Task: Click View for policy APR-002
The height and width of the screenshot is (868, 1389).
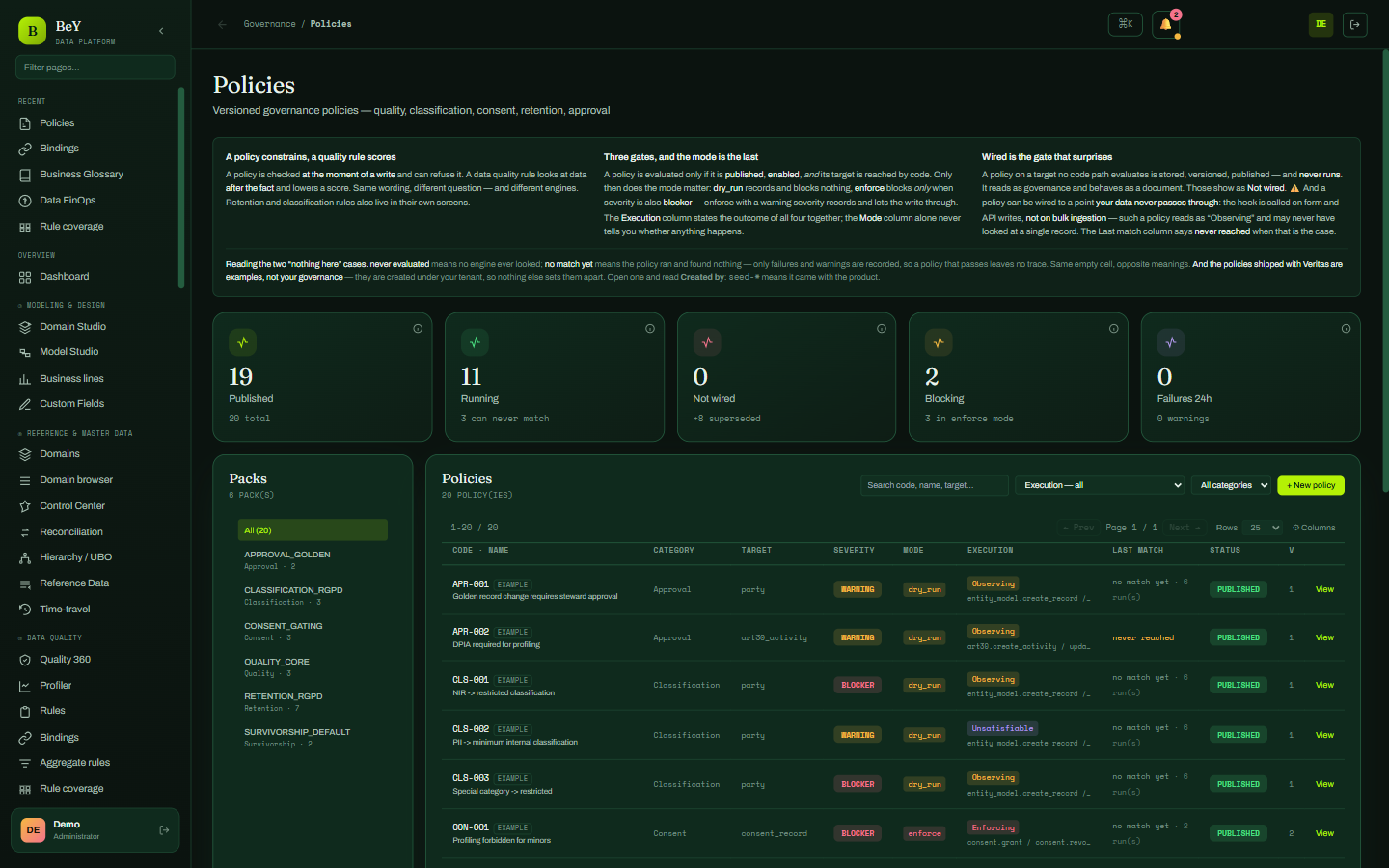Action: pyautogui.click(x=1324, y=637)
